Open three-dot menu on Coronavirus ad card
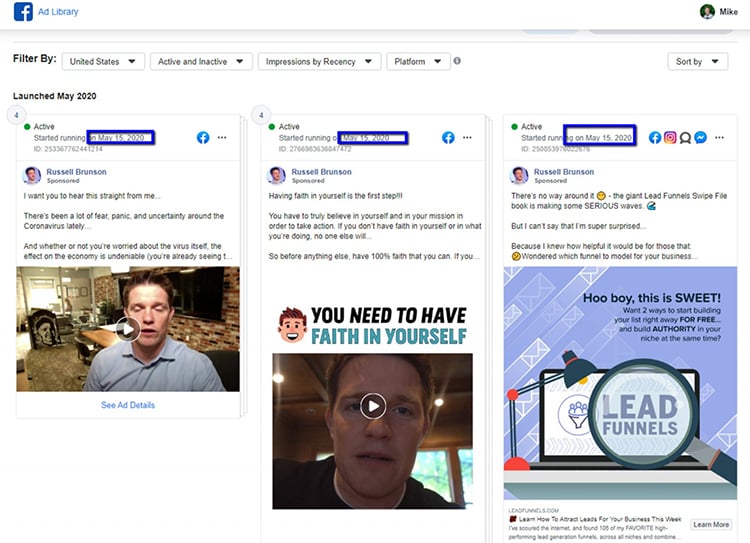The width and height of the screenshot is (750, 543). pos(222,138)
